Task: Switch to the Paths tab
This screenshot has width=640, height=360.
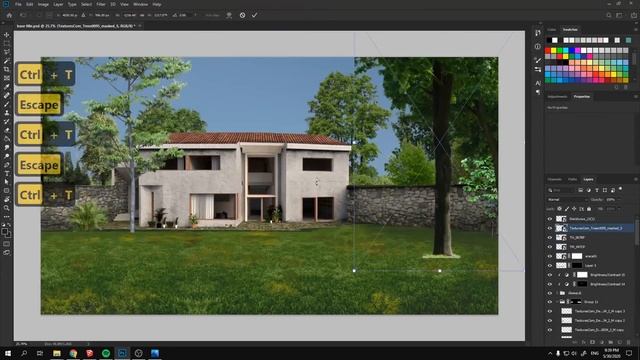Action: (572, 179)
